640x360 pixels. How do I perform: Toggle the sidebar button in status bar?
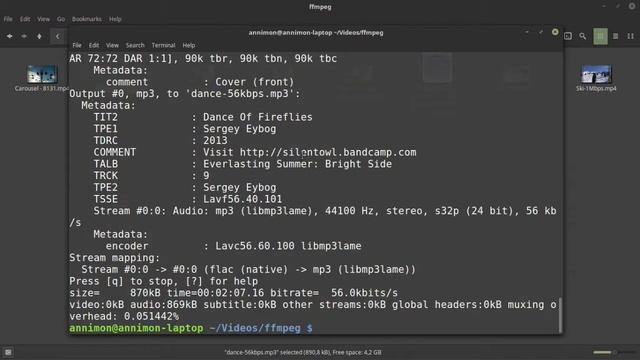pyautogui.click(x=8, y=352)
